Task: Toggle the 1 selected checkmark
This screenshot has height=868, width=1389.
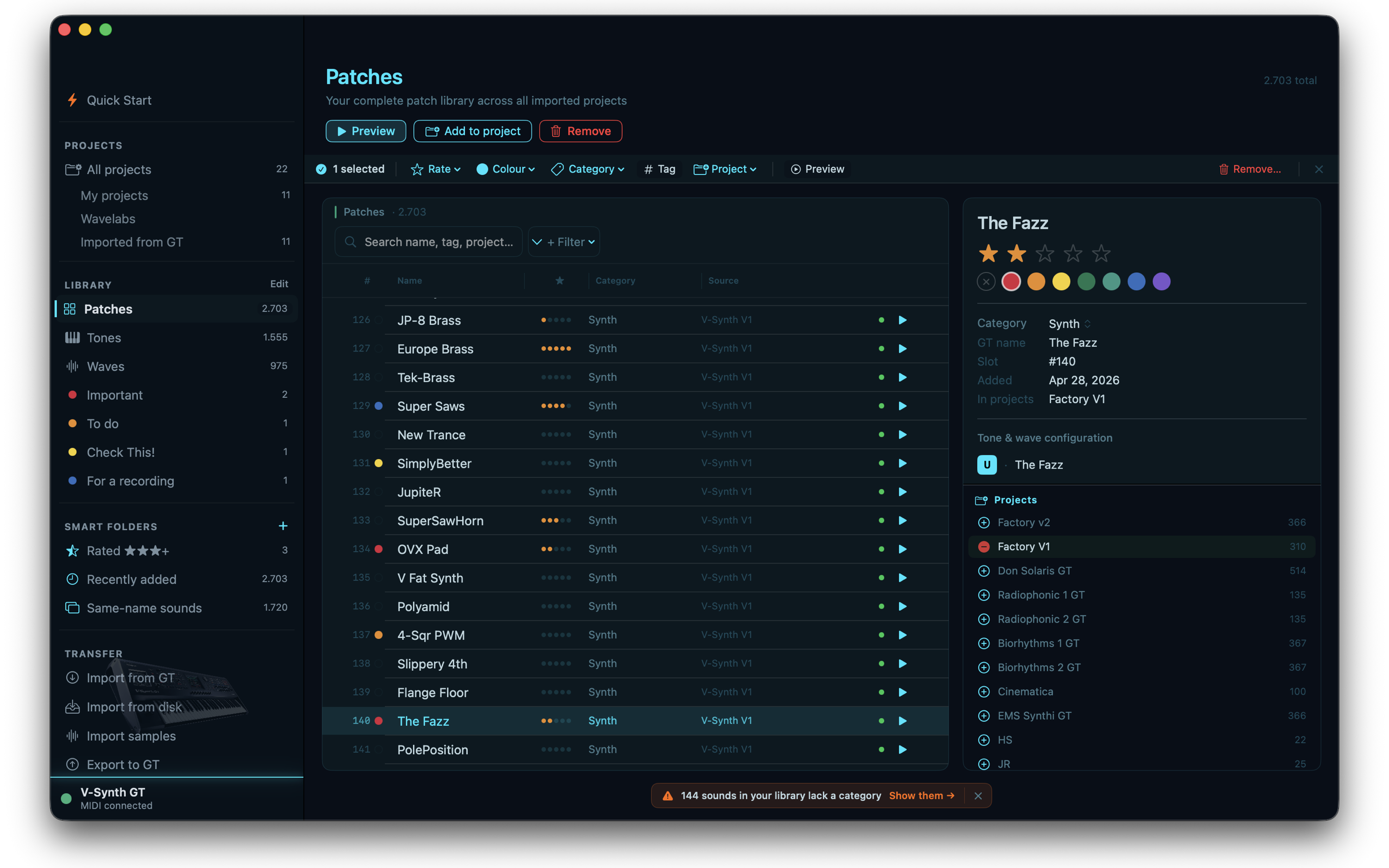Action: pos(321,169)
